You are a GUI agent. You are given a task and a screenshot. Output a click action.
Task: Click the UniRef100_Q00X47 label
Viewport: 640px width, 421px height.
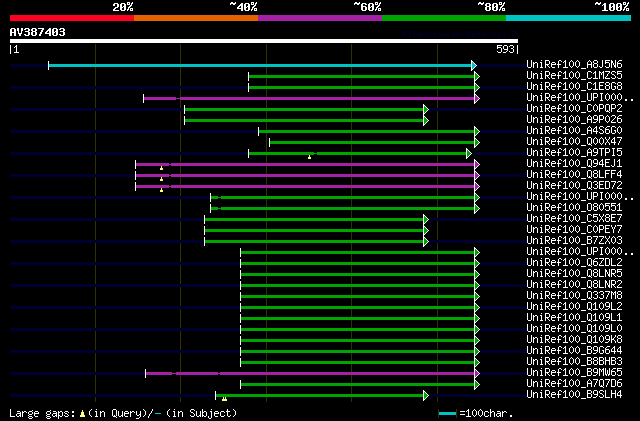click(574, 142)
